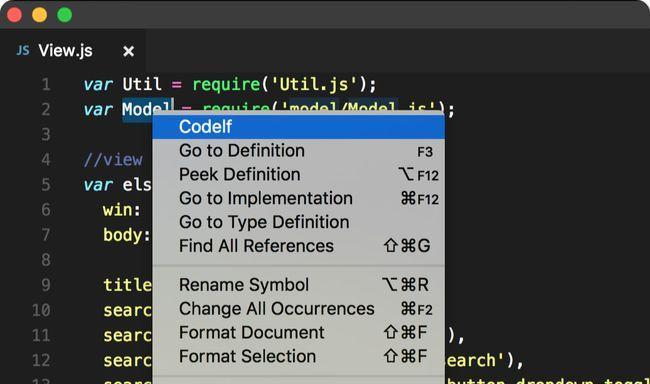Choose Find All References
The image size is (650, 384).
(298, 246)
